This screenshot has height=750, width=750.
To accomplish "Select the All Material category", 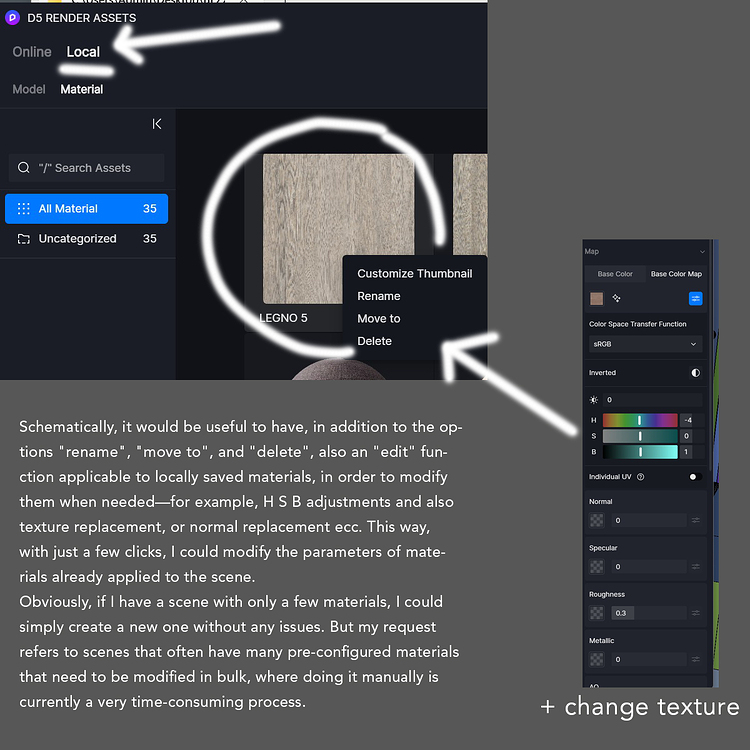I will click(87, 209).
